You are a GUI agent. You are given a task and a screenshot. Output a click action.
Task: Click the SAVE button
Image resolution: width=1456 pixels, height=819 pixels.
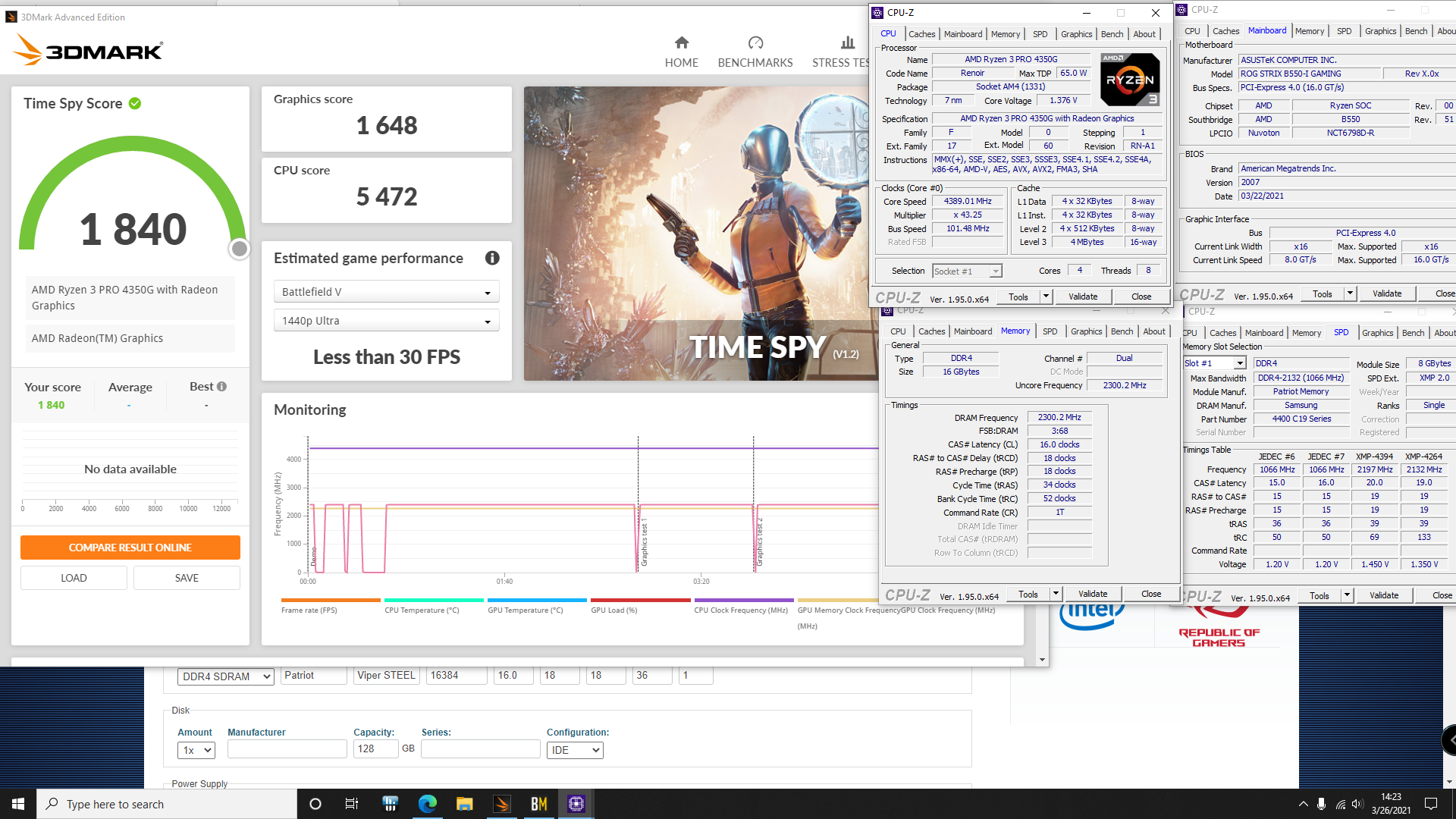[187, 578]
